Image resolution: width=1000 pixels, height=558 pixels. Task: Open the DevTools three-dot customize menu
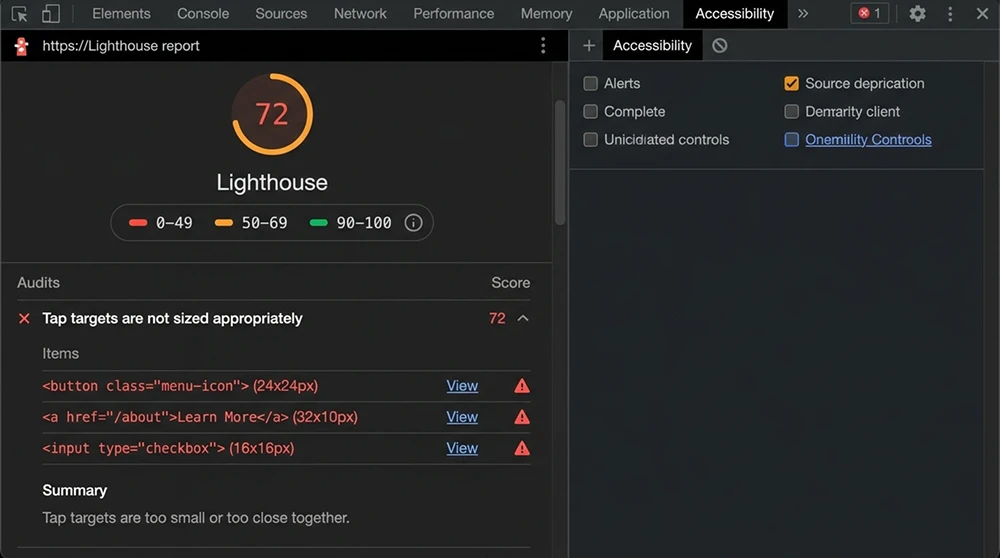950,13
